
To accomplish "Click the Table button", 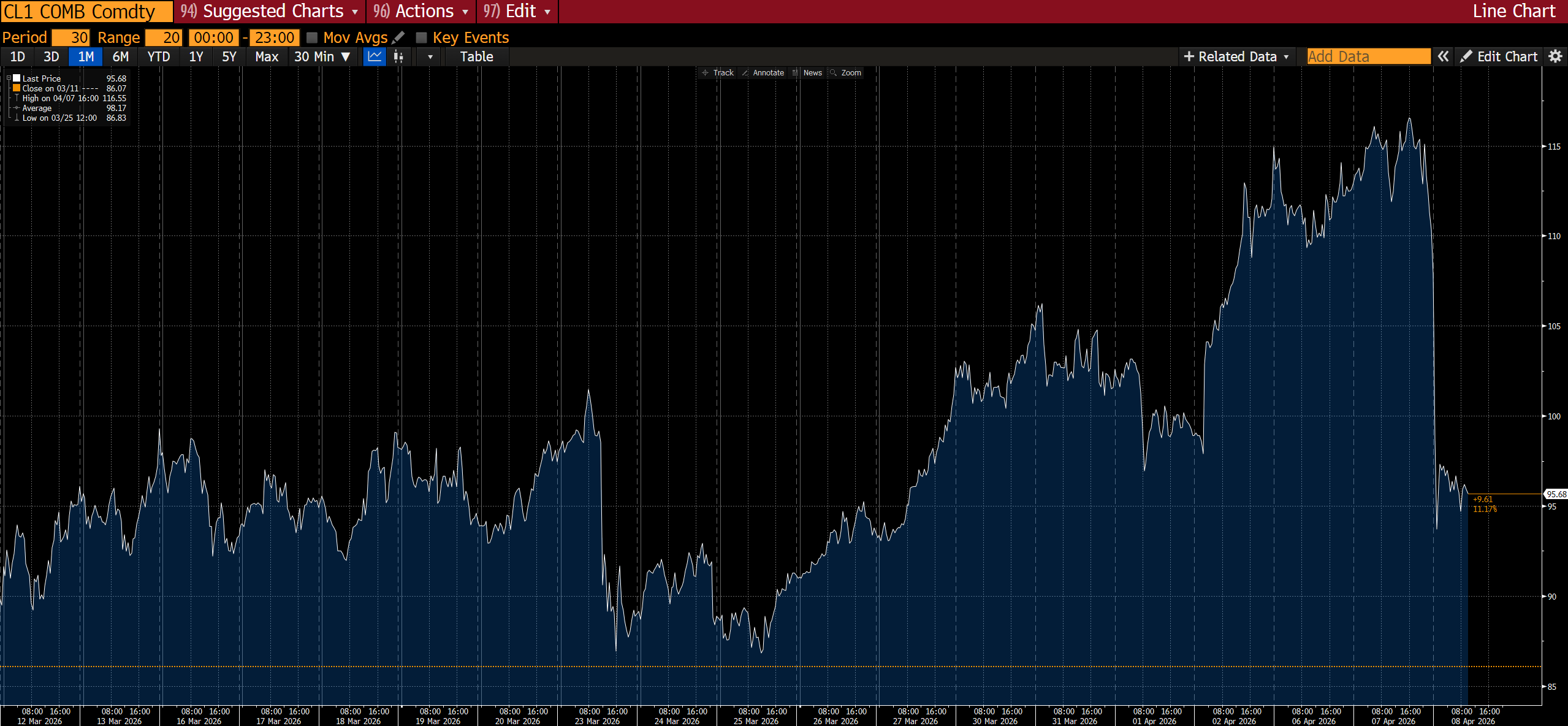I will click(476, 56).
